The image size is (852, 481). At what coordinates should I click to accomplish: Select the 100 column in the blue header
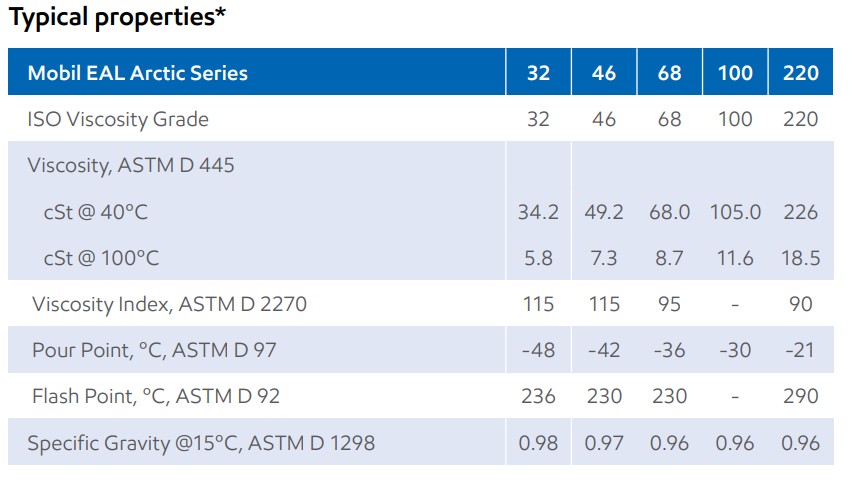click(735, 72)
